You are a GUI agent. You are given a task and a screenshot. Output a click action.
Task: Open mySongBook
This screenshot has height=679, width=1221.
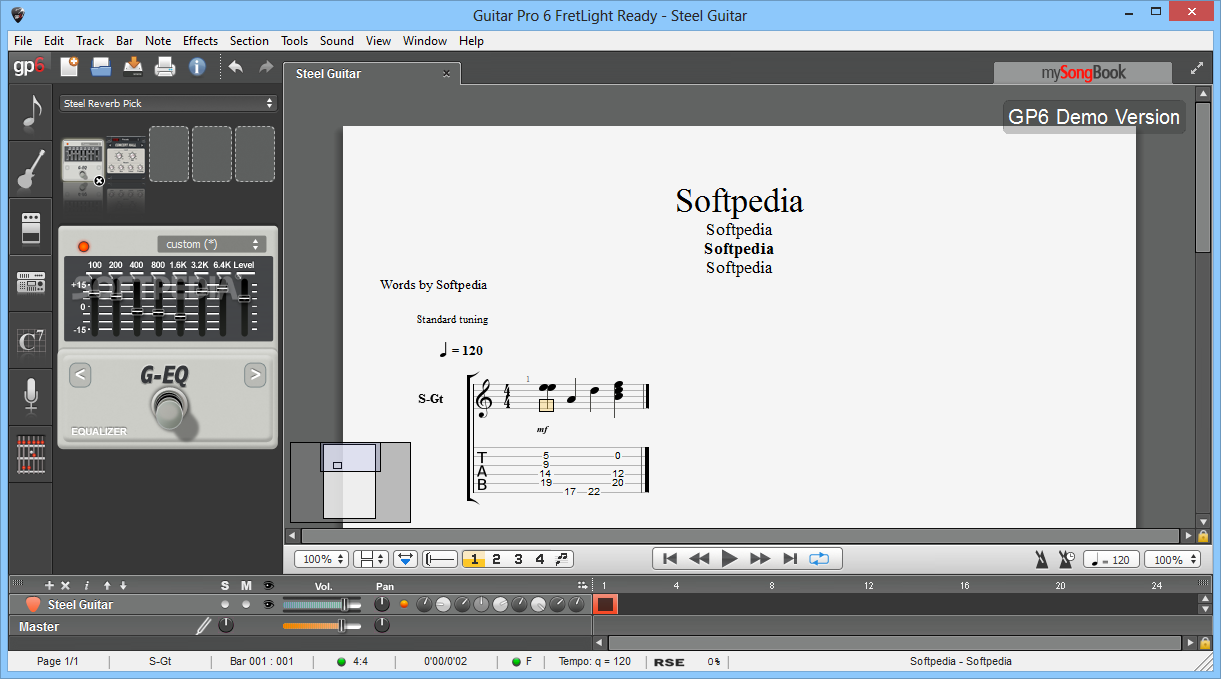pyautogui.click(x=1083, y=72)
